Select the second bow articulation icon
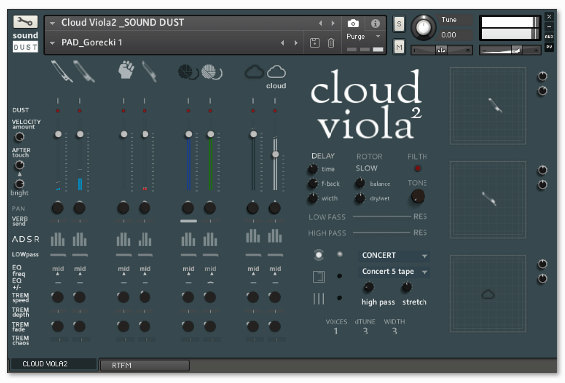This screenshot has height=383, width=565. [84, 71]
